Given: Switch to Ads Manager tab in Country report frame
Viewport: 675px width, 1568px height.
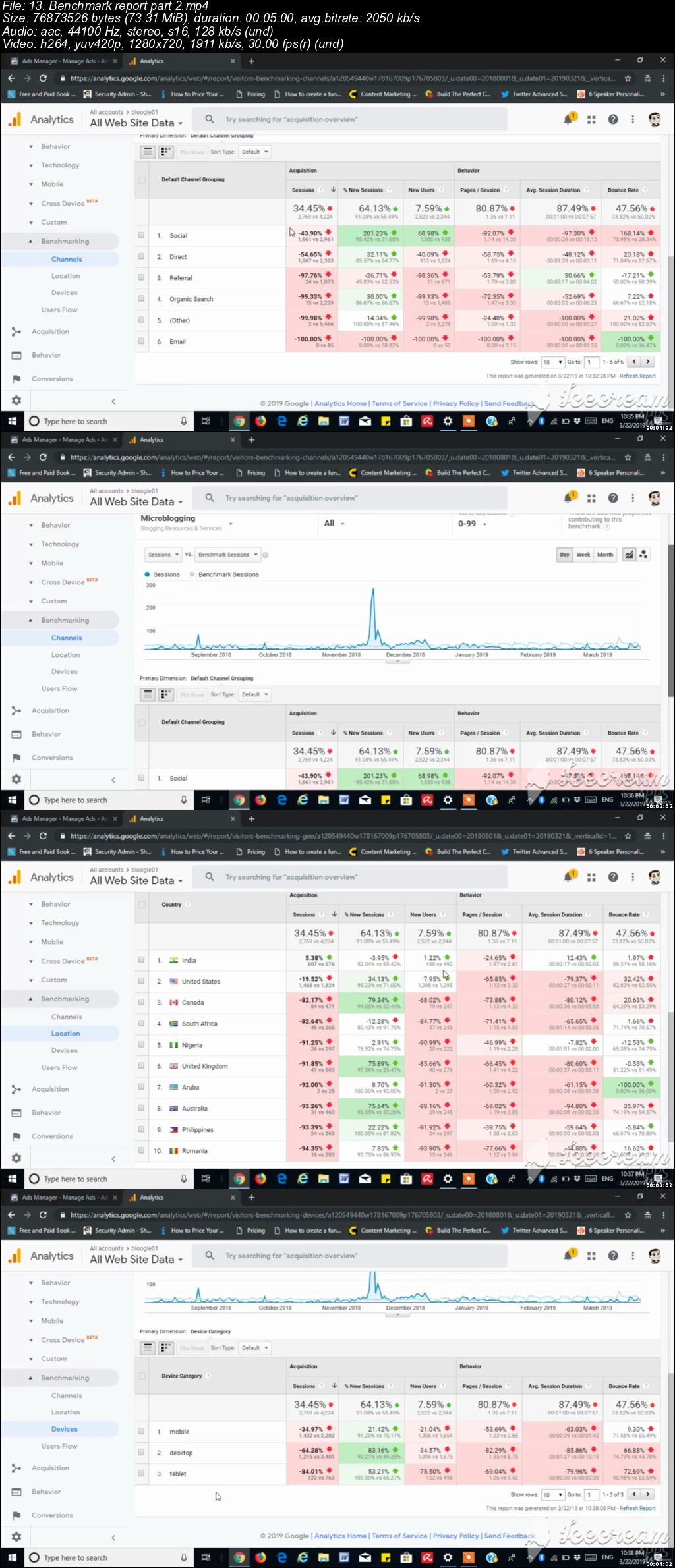Looking at the screenshot, I should click(x=64, y=818).
